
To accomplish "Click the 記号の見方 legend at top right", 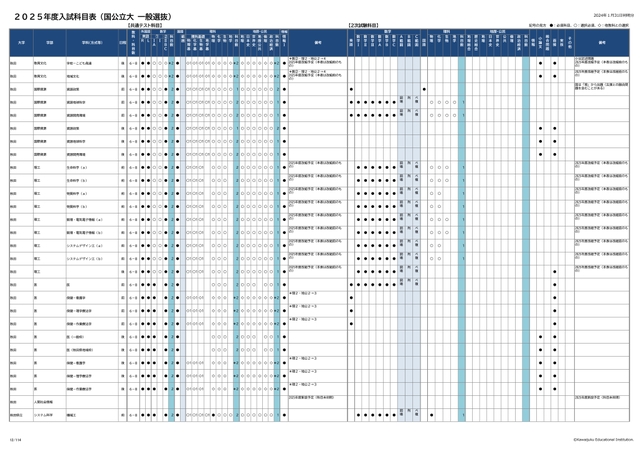I will (582, 24).
